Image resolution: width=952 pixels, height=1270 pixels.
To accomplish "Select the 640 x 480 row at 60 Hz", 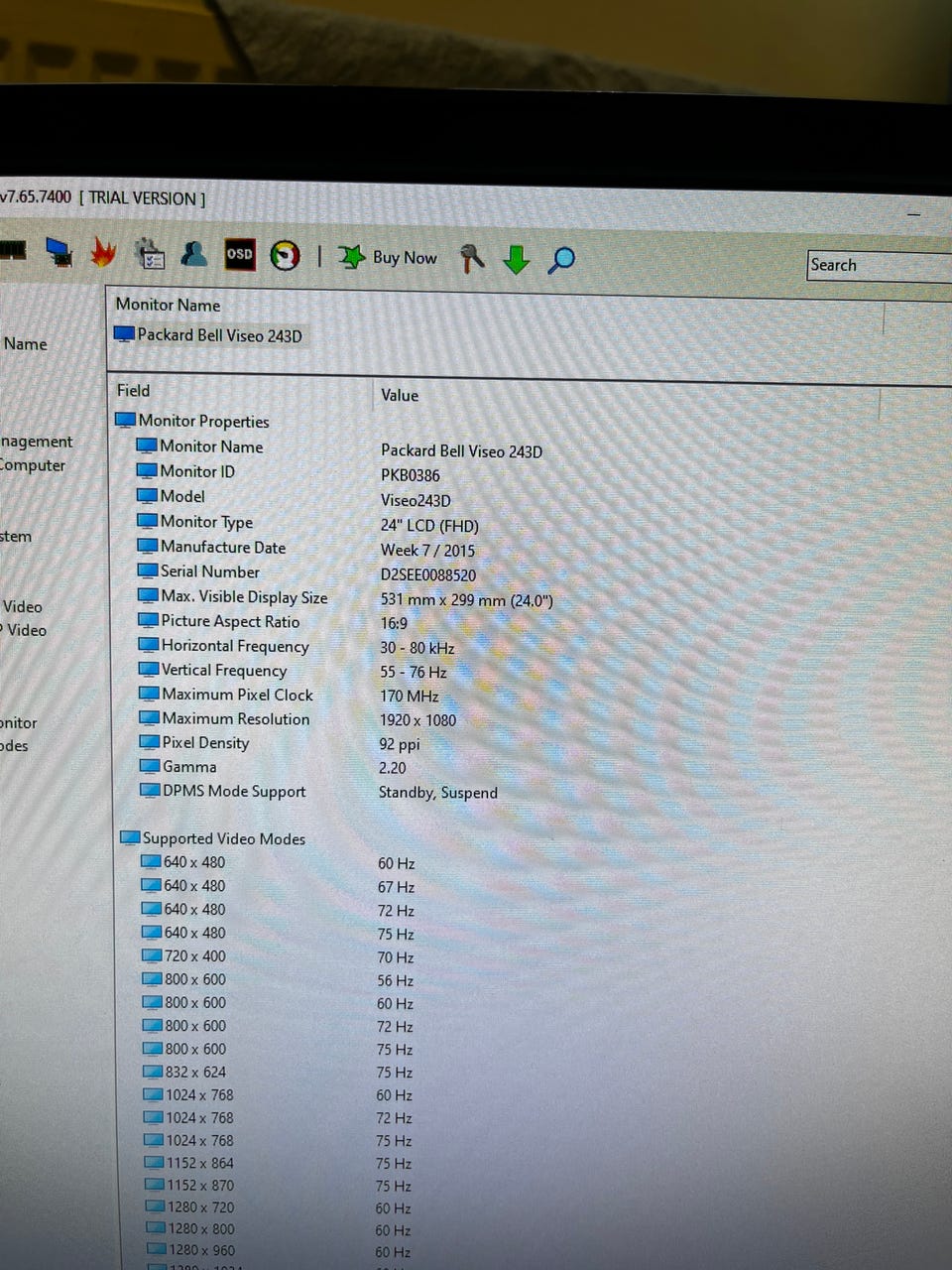I will 278,862.
